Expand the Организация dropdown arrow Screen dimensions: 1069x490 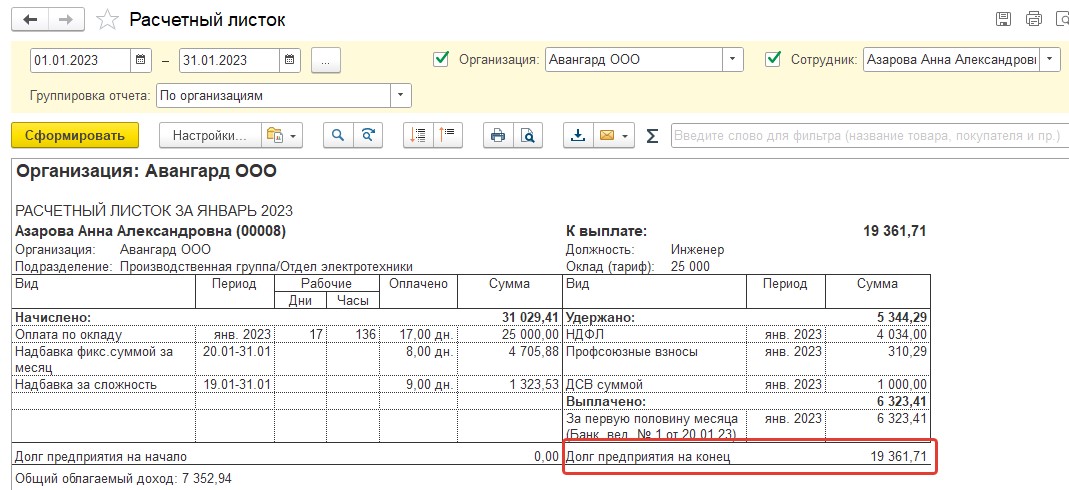(732, 60)
